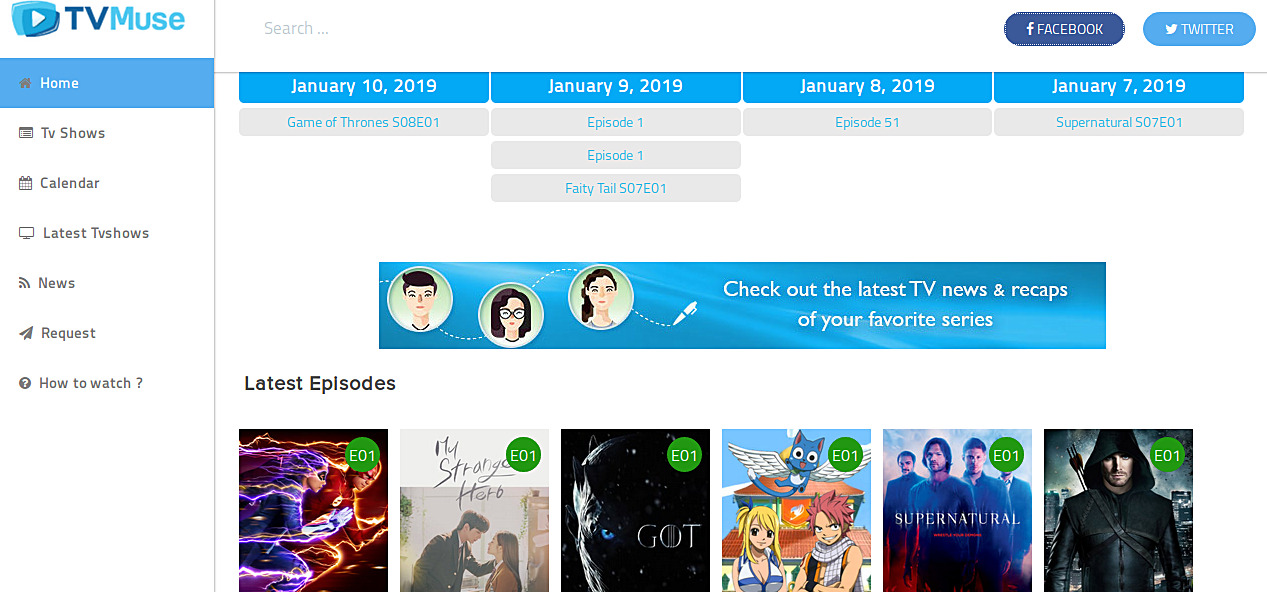Open the Home sidebar item
The image size is (1267, 592).
(x=107, y=83)
